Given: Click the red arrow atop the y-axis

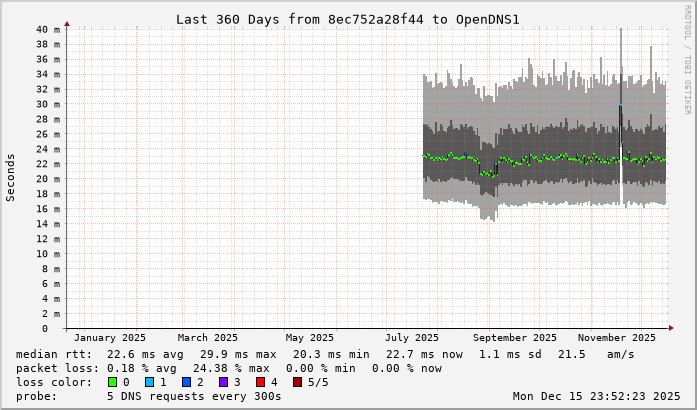Looking at the screenshot, I should coord(67,22).
